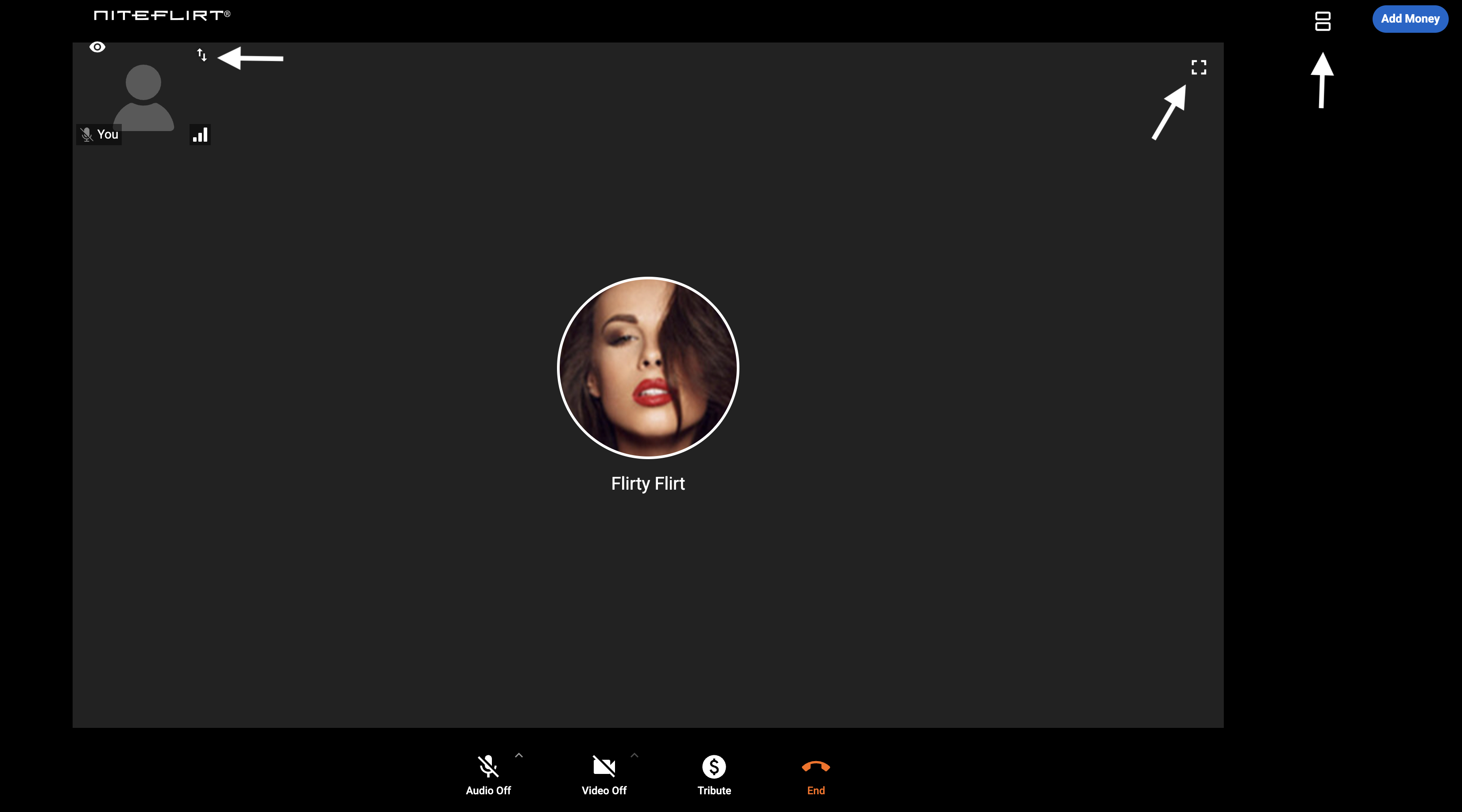
Task: Unmute microphone with Audio Off button
Action: (x=488, y=775)
